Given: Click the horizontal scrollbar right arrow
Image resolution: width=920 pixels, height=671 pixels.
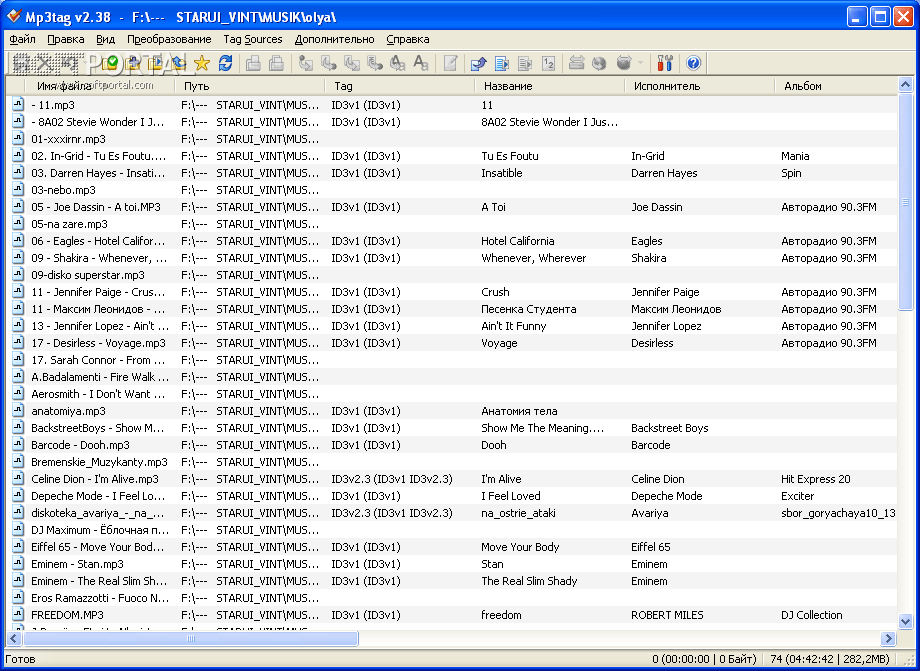Looking at the screenshot, I should pos(889,639).
